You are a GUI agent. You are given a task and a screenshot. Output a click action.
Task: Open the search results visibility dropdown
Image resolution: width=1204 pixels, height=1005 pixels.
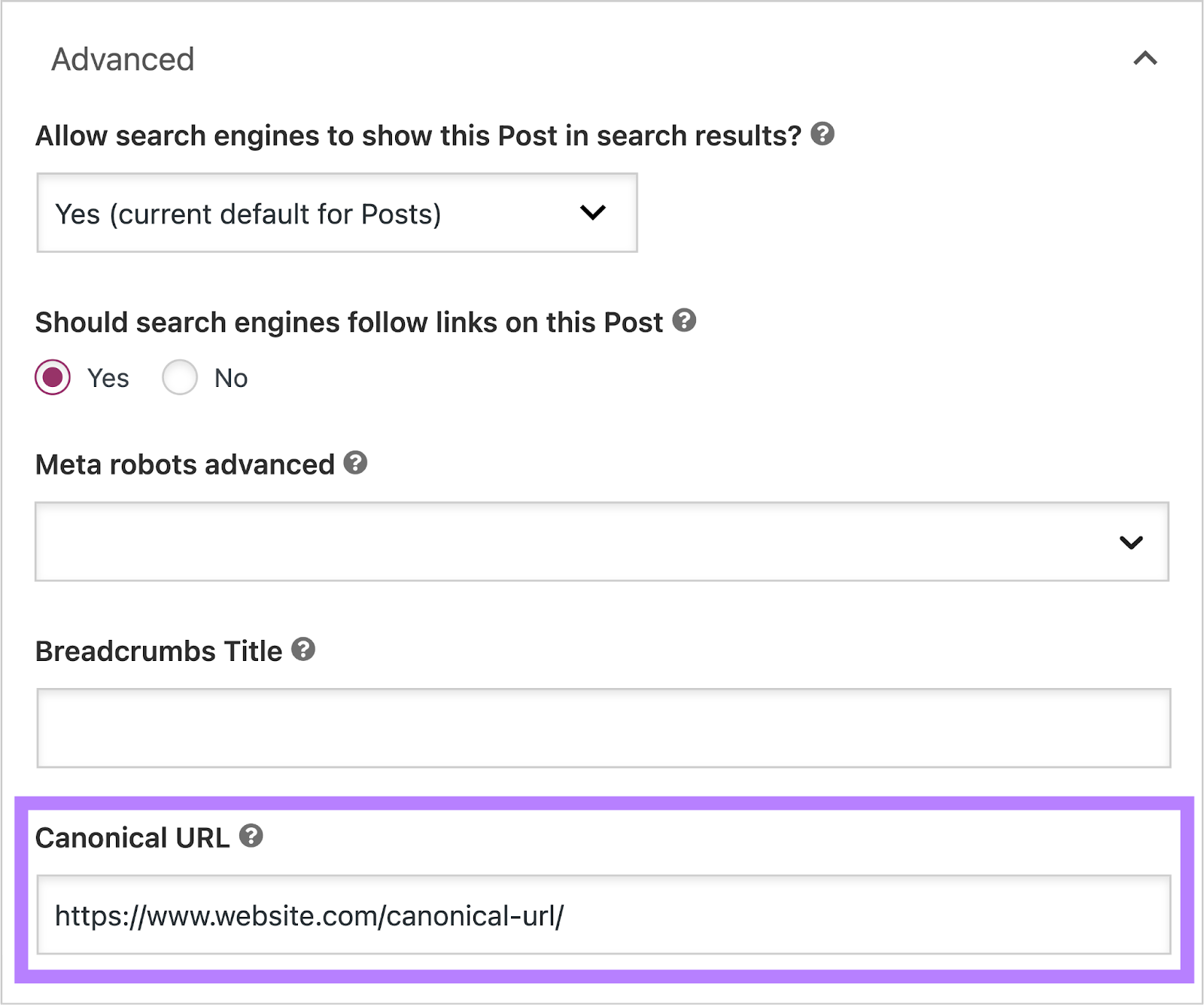tap(336, 213)
